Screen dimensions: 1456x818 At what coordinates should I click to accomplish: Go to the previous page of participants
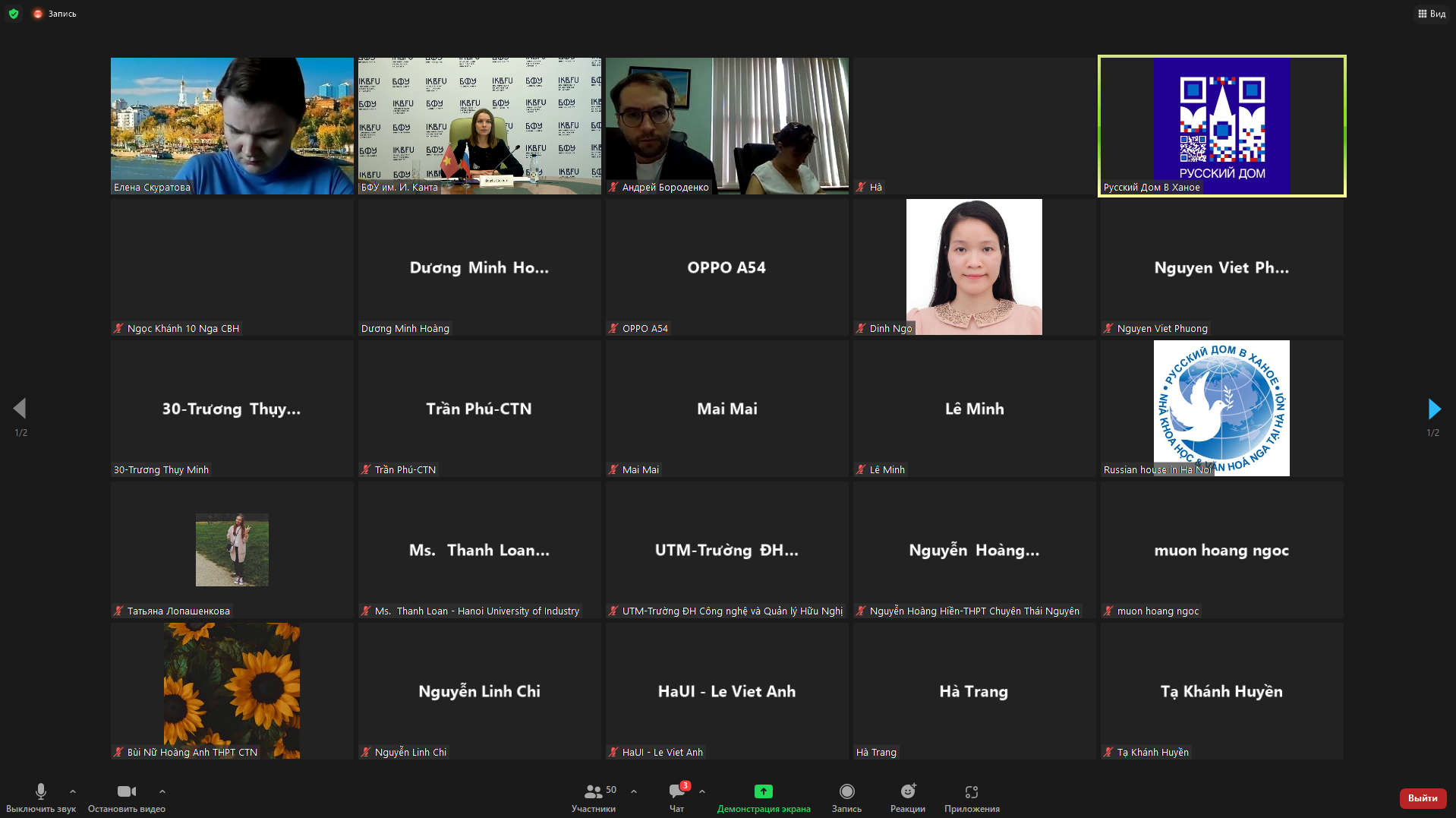tap(20, 409)
